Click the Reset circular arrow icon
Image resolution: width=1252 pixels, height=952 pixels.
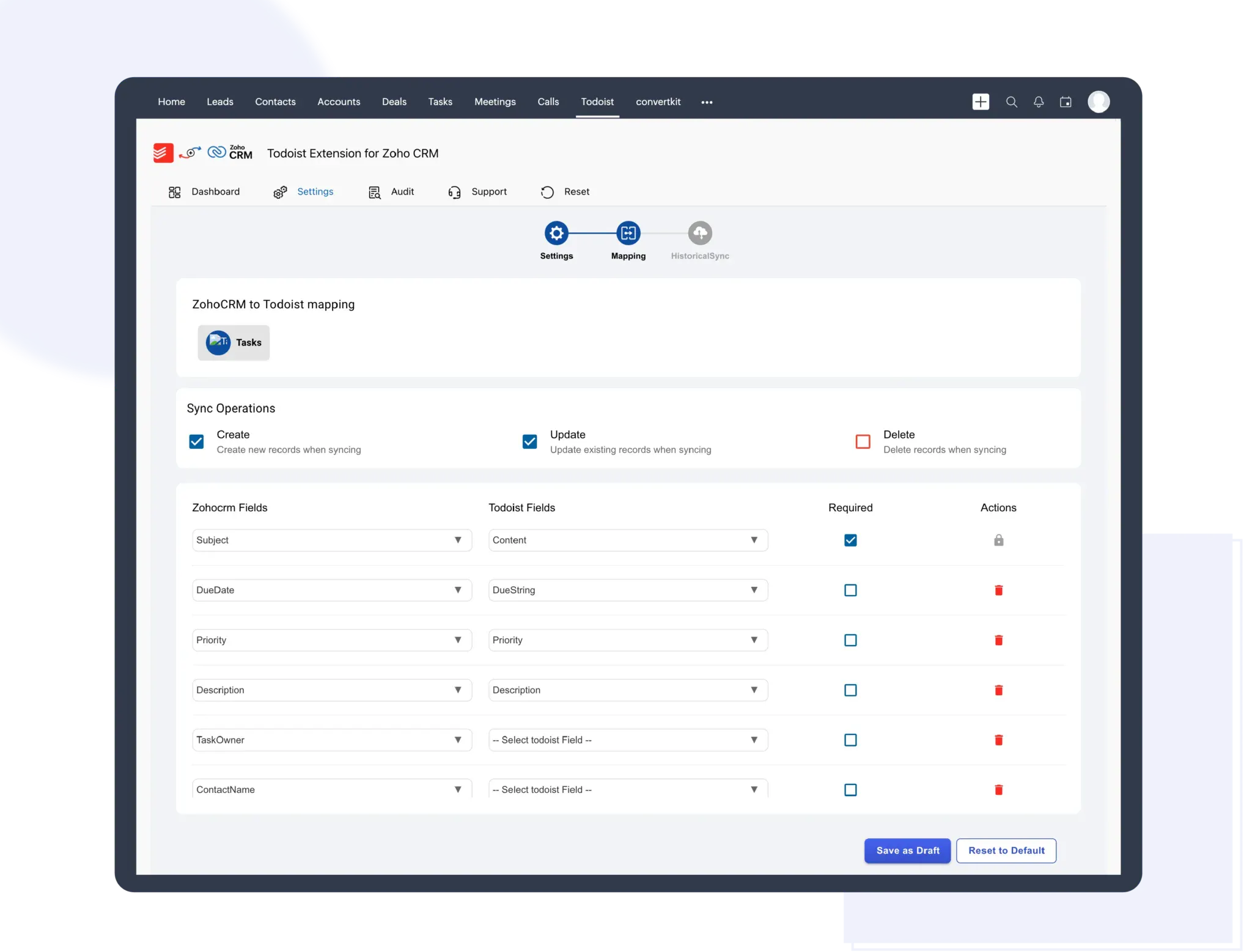click(x=547, y=192)
